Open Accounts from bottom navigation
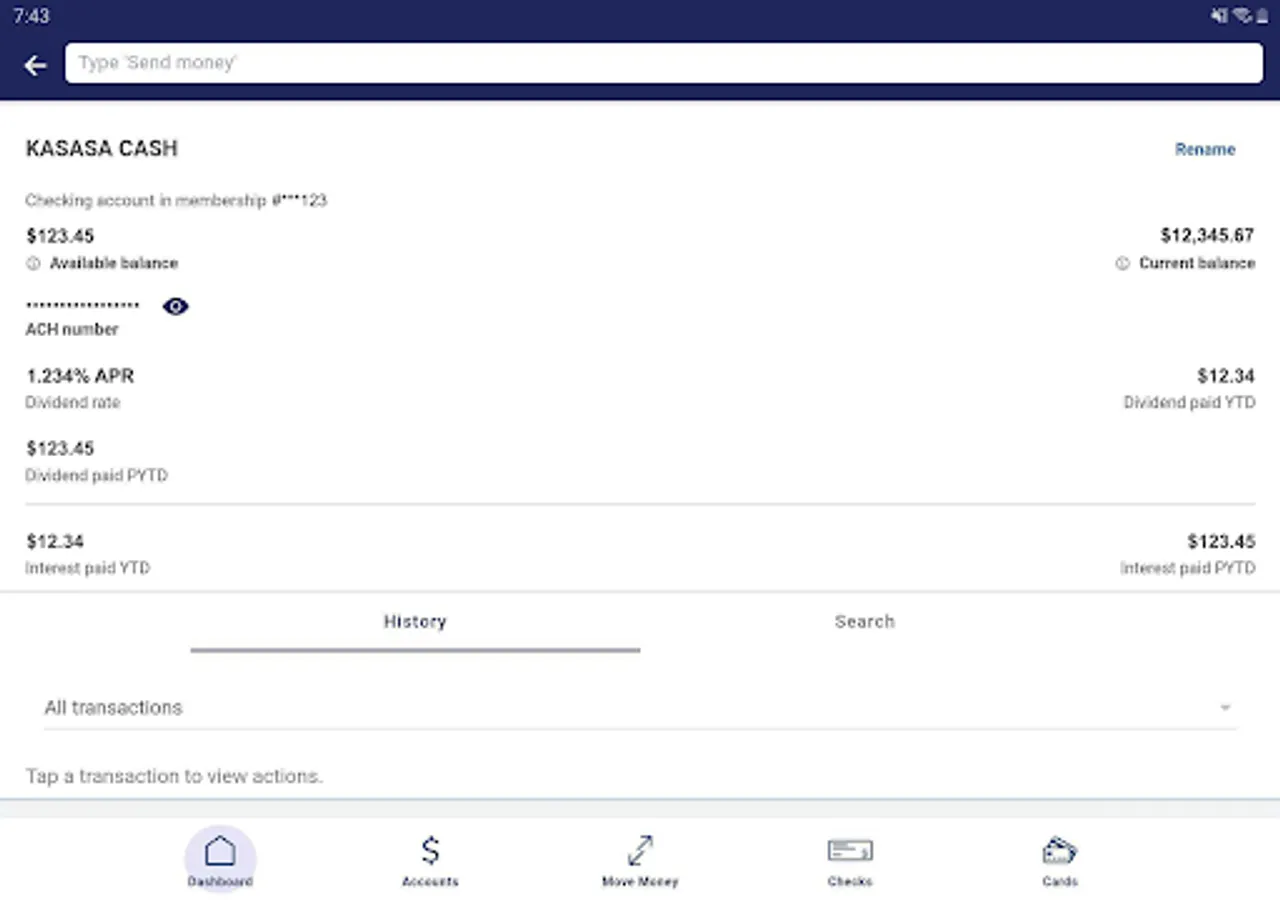The width and height of the screenshot is (1280, 900). 430,861
